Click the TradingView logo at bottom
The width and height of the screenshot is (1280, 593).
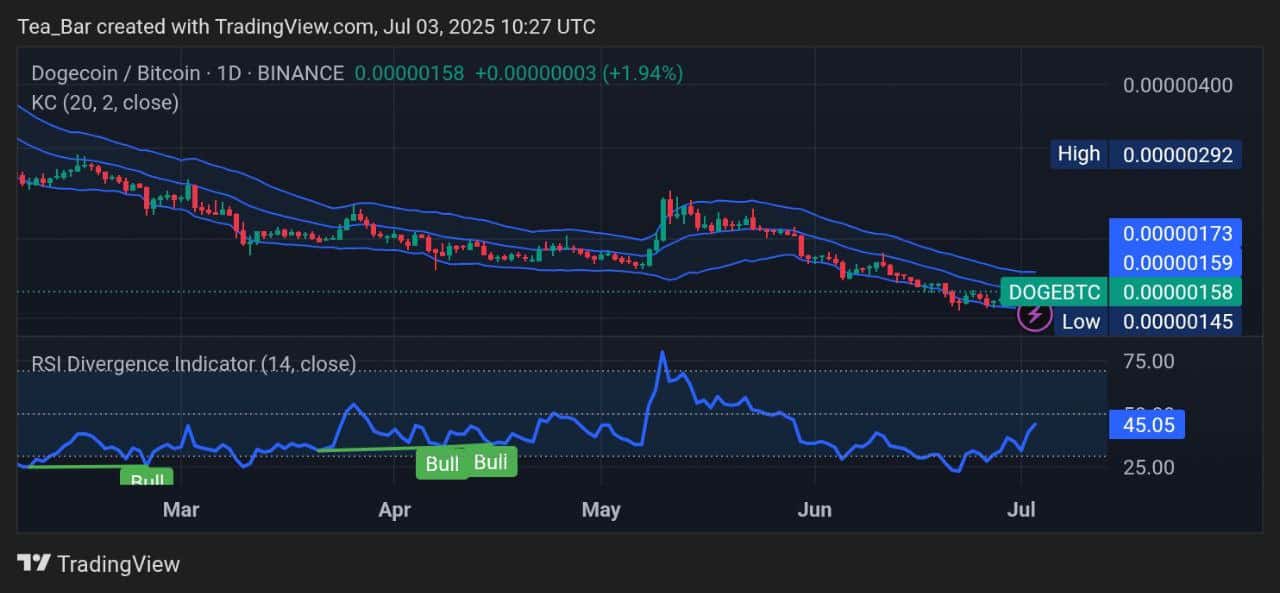click(99, 564)
